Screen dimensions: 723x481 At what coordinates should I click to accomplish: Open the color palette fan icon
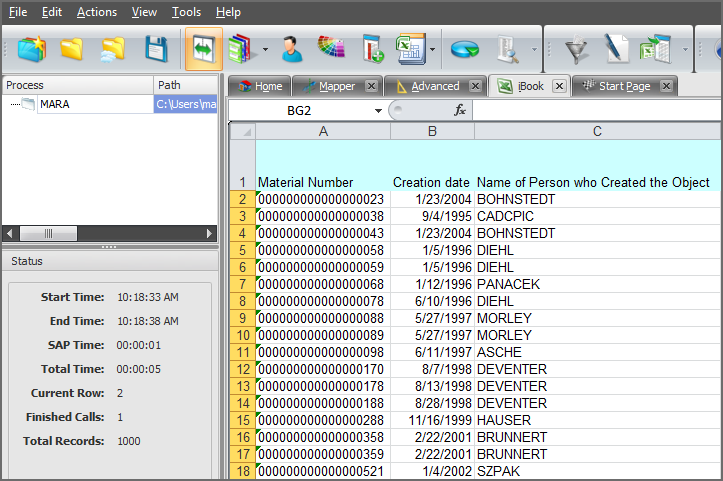pyautogui.click(x=331, y=48)
